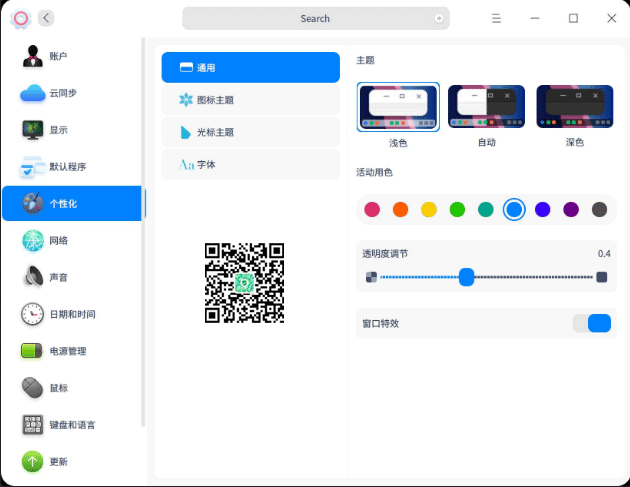Open the 更新 update arrow icon
The image size is (630, 487).
pyautogui.click(x=33, y=461)
